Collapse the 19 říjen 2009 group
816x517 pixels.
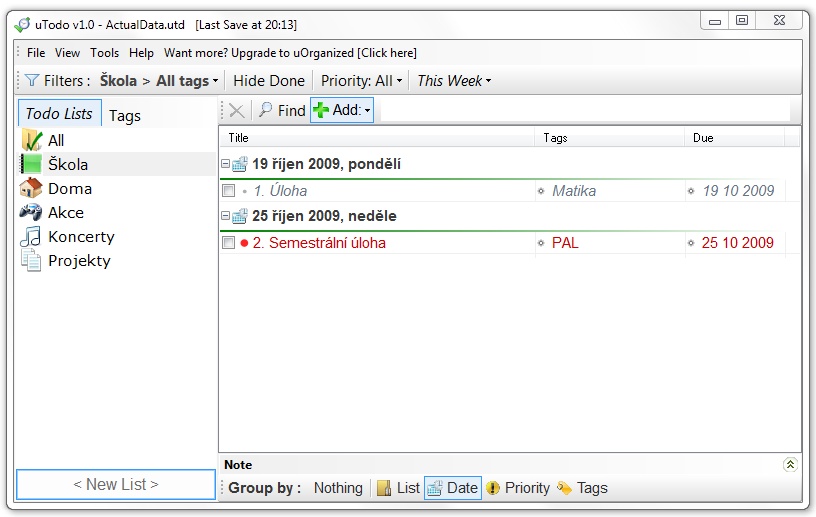[225, 164]
